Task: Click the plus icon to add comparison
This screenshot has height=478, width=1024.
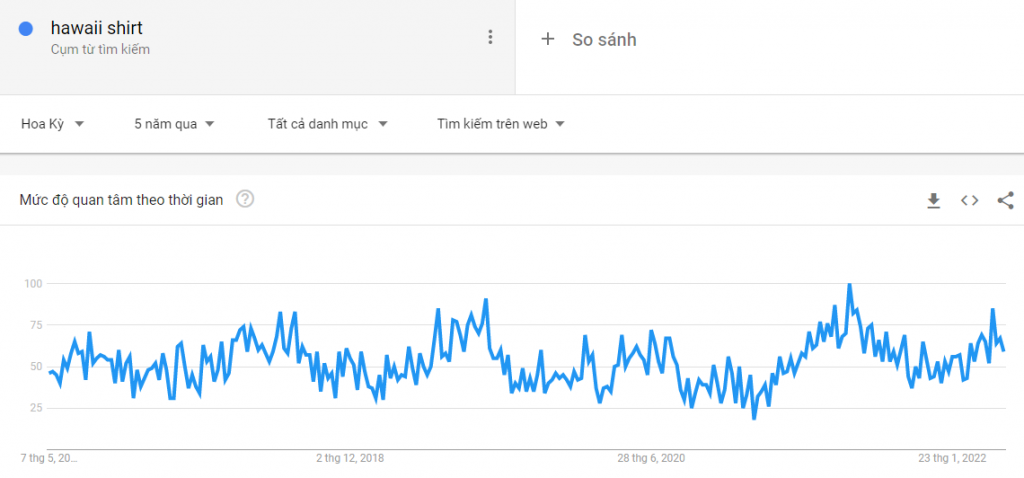Action: click(547, 39)
